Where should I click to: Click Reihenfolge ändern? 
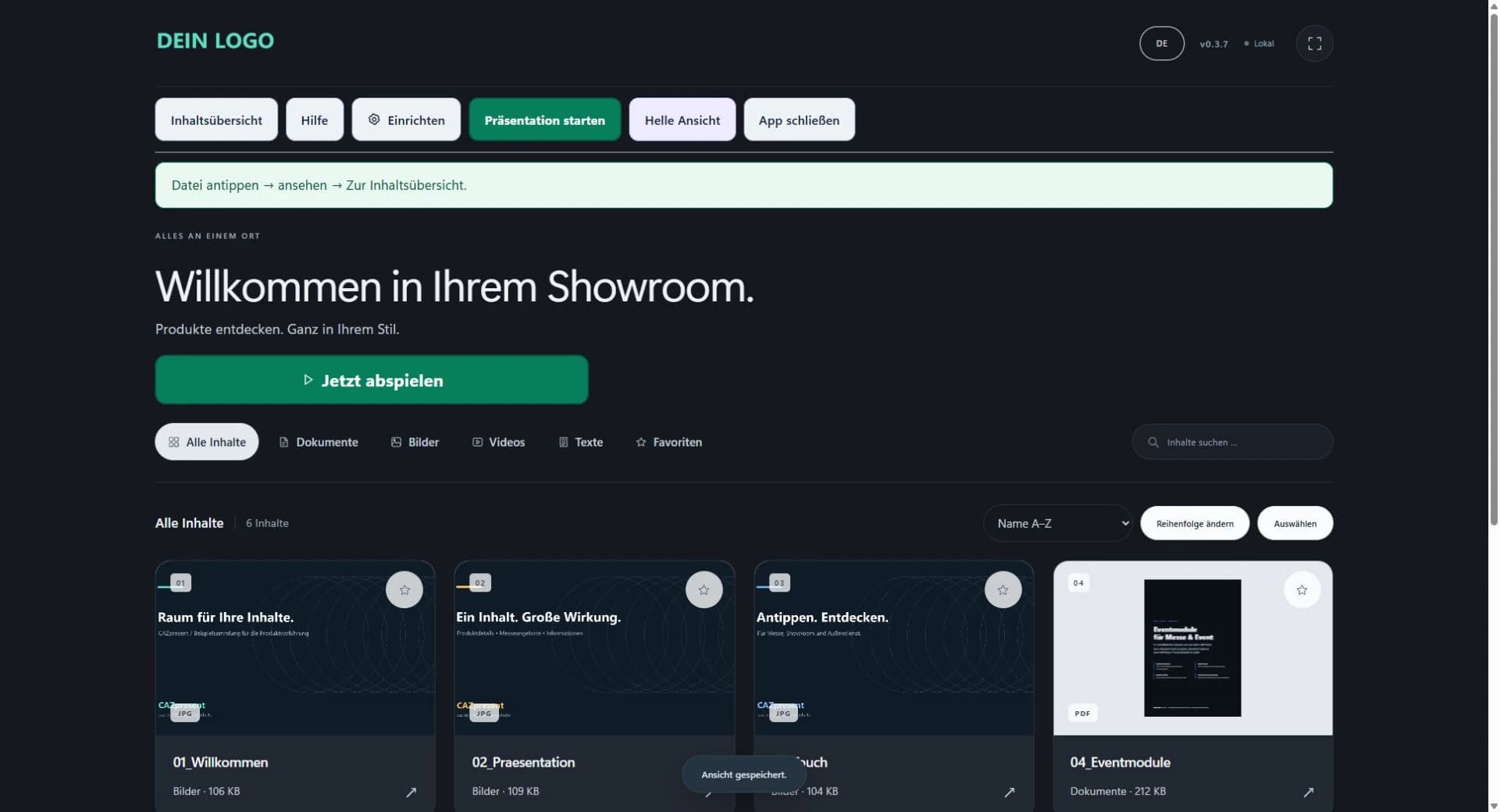pos(1195,523)
